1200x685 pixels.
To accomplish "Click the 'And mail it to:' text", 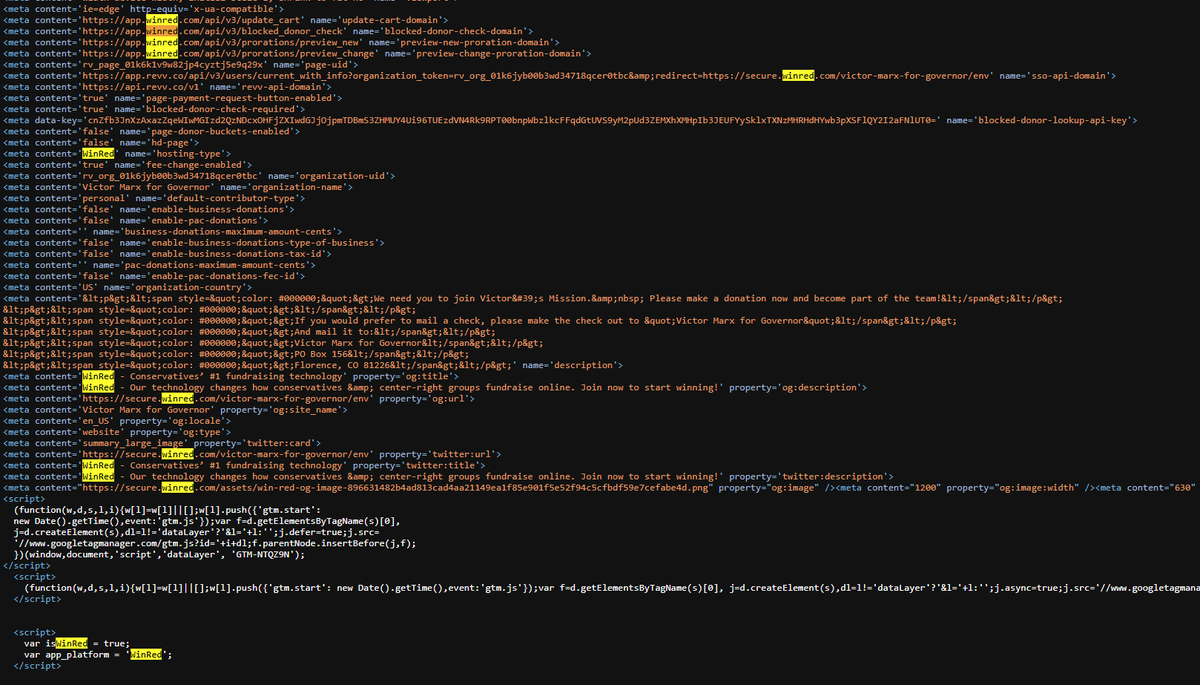I will point(333,331).
